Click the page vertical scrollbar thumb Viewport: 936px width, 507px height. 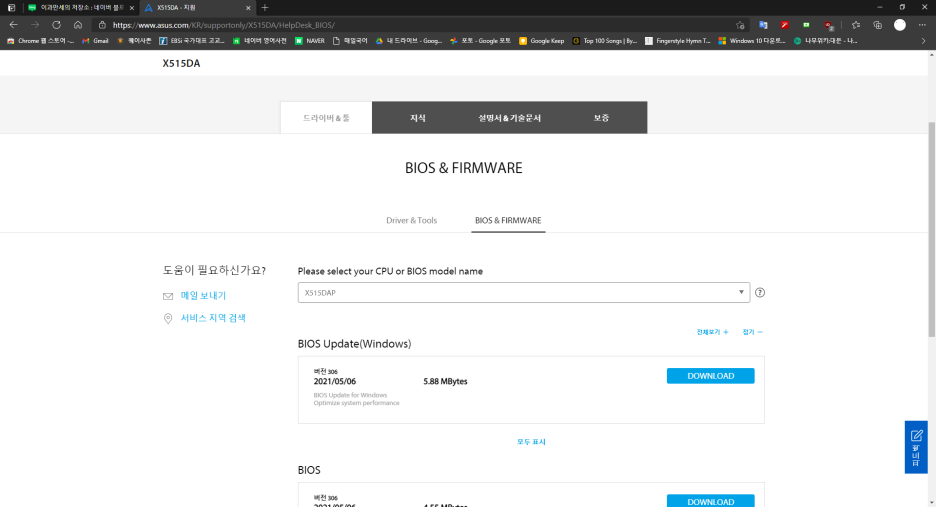pyautogui.click(x=932, y=229)
